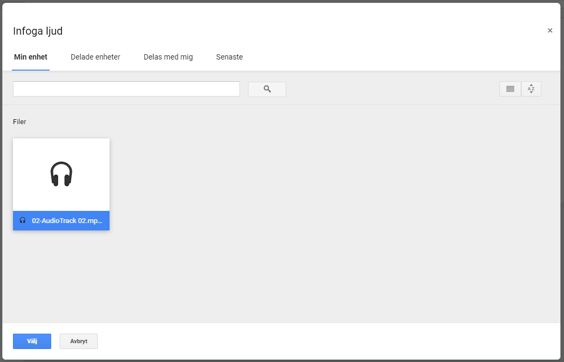This screenshot has width=564, height=362.
Task: Click the small headphones icon by the filename
Action: click(x=22, y=220)
